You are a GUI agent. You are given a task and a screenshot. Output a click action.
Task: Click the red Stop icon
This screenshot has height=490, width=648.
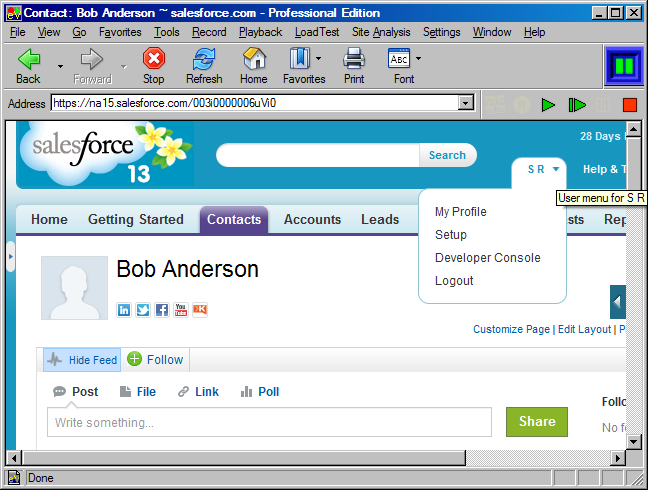pos(154,58)
